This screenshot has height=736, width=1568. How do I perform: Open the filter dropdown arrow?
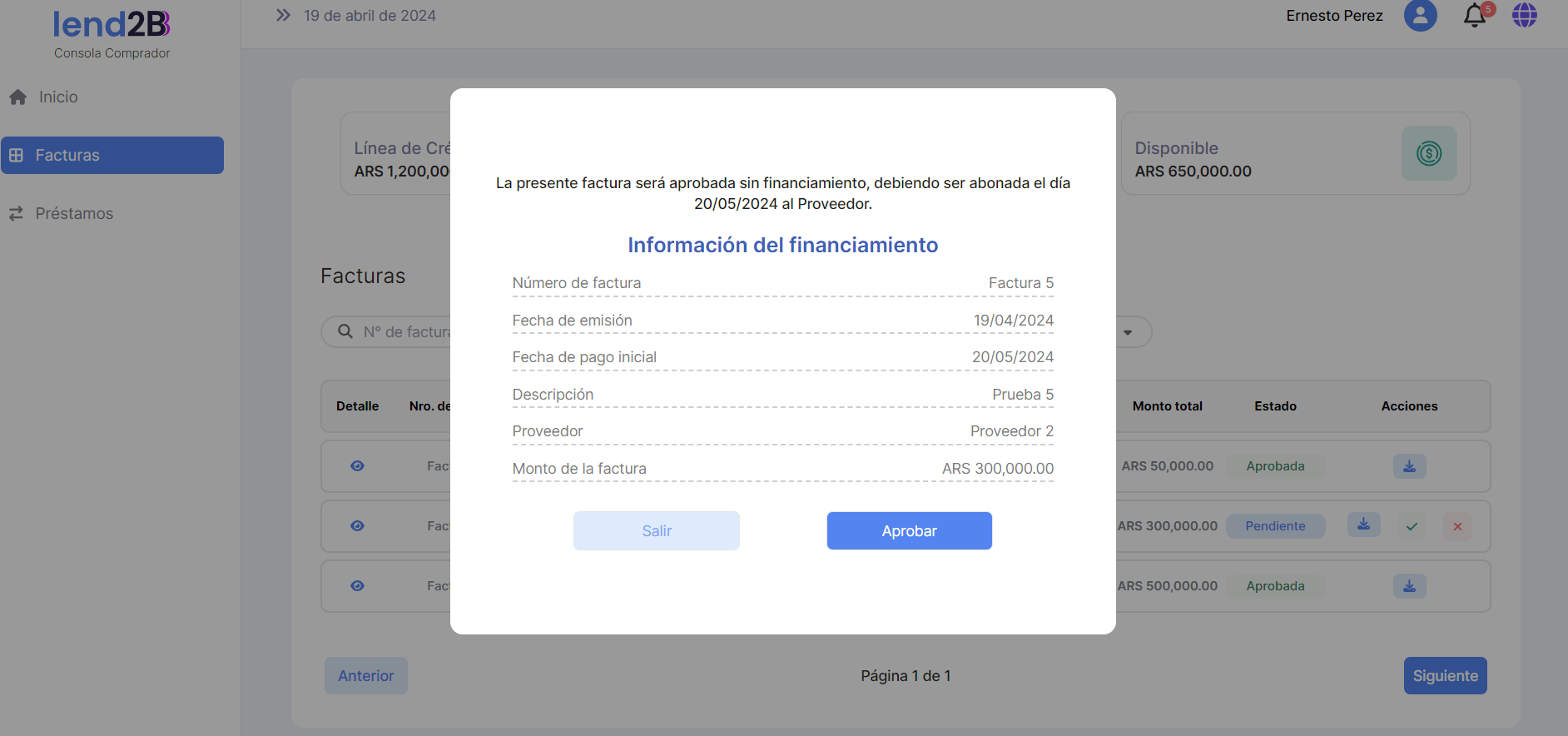coord(1128,332)
